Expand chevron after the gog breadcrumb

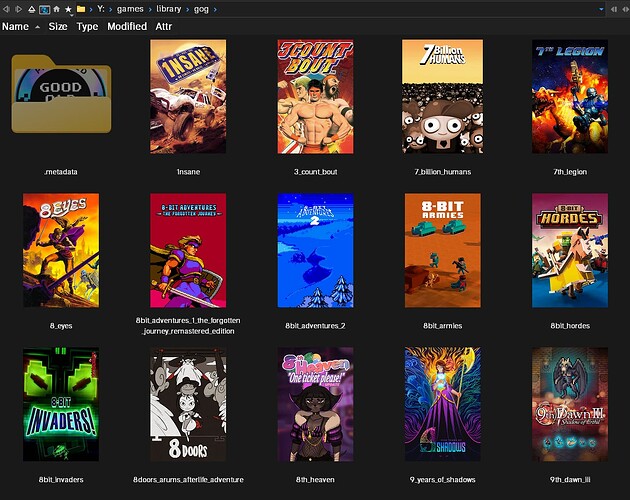[216, 9]
